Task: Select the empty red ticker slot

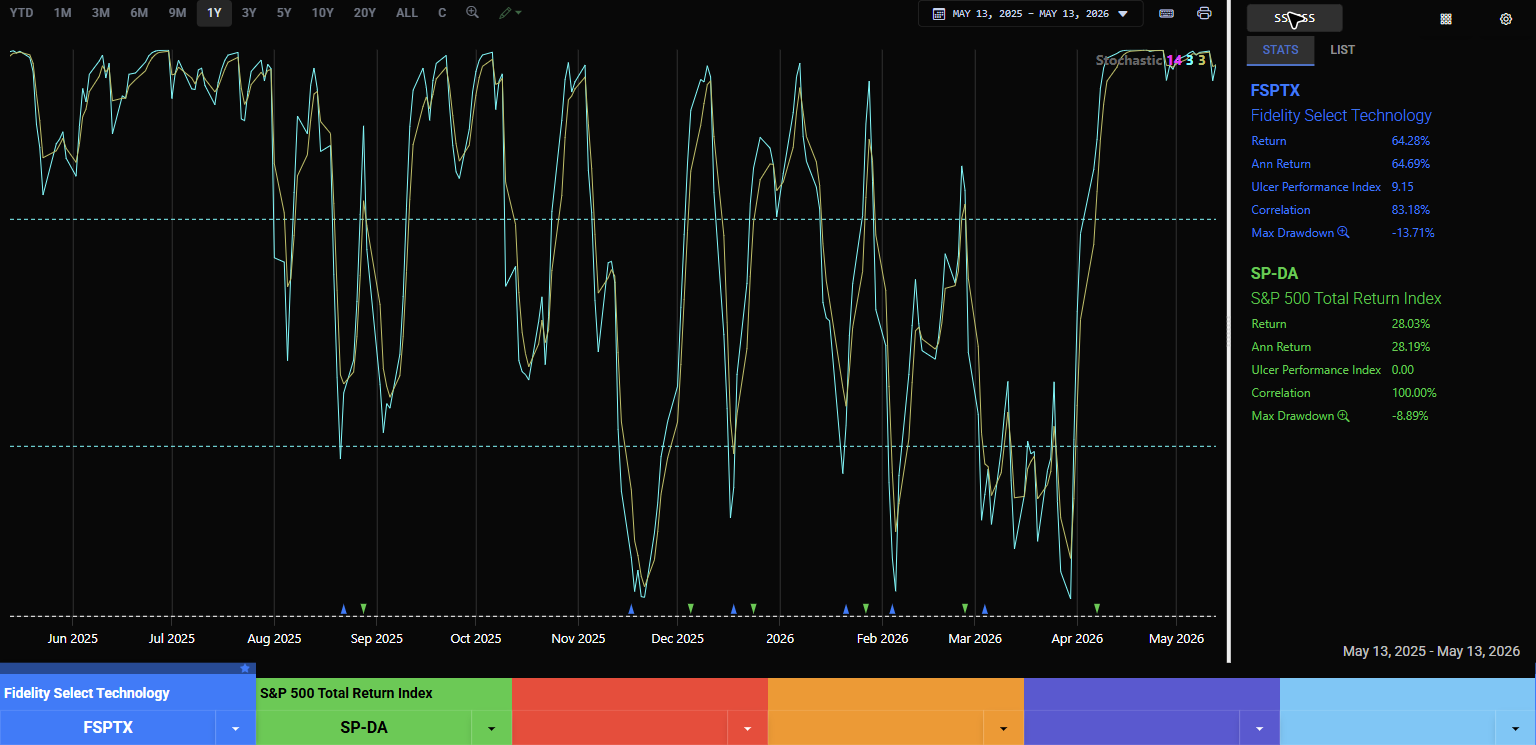Action: click(x=620, y=728)
